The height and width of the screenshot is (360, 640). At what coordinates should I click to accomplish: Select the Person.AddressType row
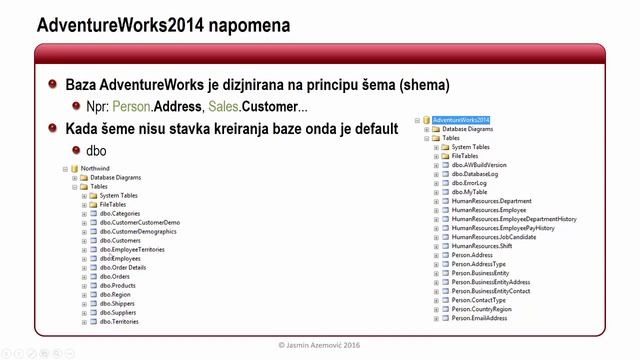(x=478, y=264)
